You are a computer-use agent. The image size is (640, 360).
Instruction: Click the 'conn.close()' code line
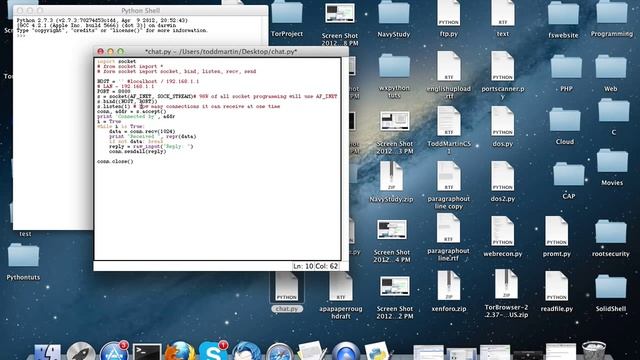click(115, 162)
